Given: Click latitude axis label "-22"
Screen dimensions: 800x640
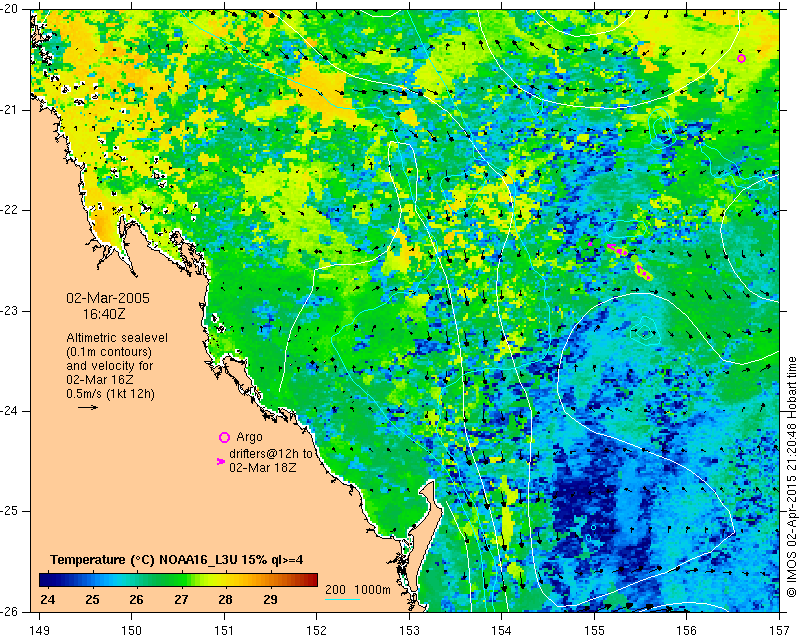Looking at the screenshot, I should coord(10,210).
